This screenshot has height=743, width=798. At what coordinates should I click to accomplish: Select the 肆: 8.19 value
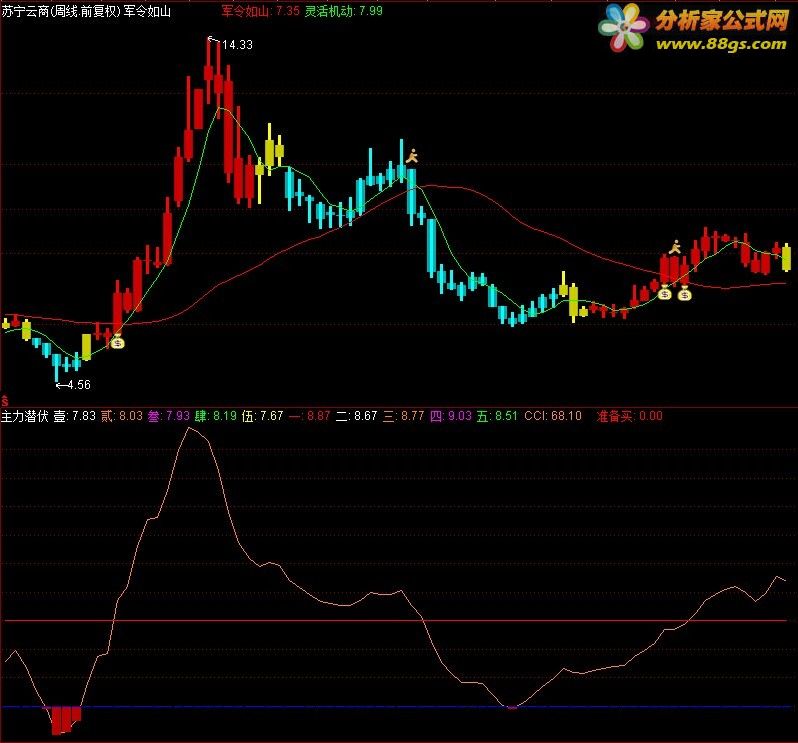pyautogui.click(x=216, y=416)
